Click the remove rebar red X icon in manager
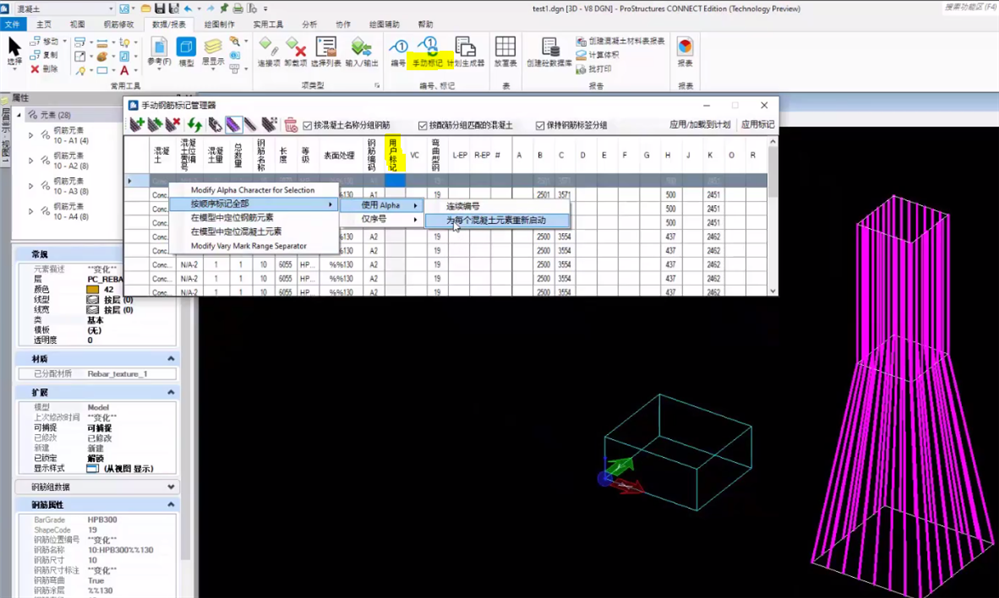The width and height of the screenshot is (999, 598). tap(173, 124)
